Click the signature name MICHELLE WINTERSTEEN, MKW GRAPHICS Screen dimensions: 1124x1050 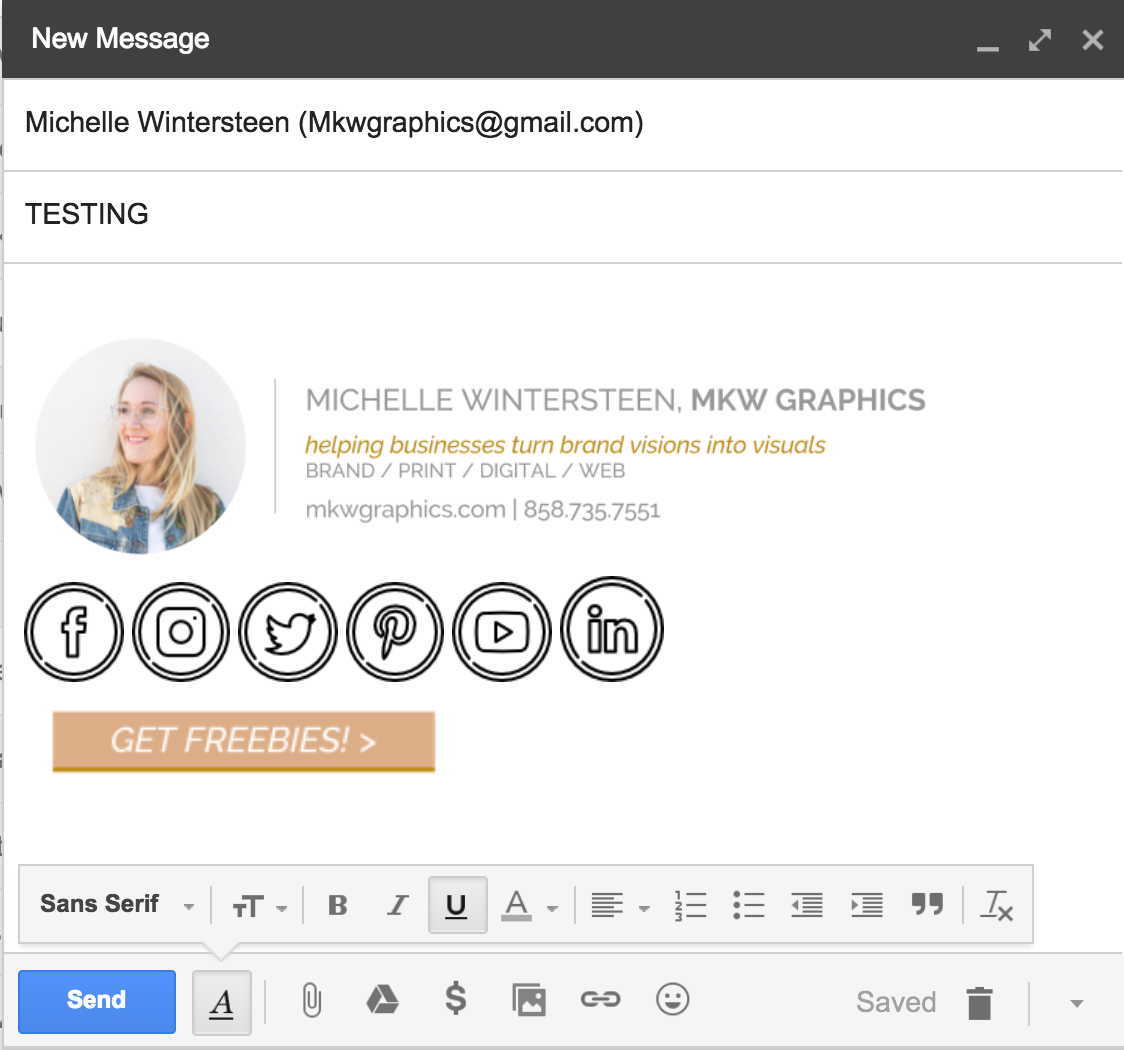(x=616, y=400)
